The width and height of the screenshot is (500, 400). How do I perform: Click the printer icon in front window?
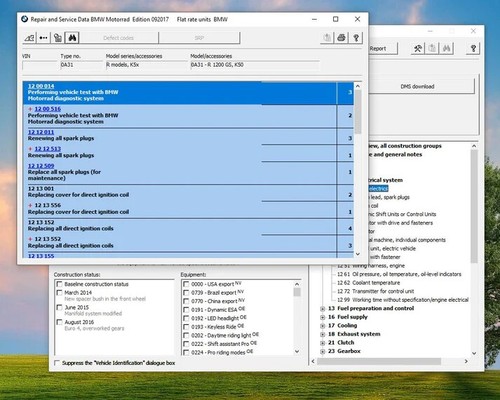341,38
